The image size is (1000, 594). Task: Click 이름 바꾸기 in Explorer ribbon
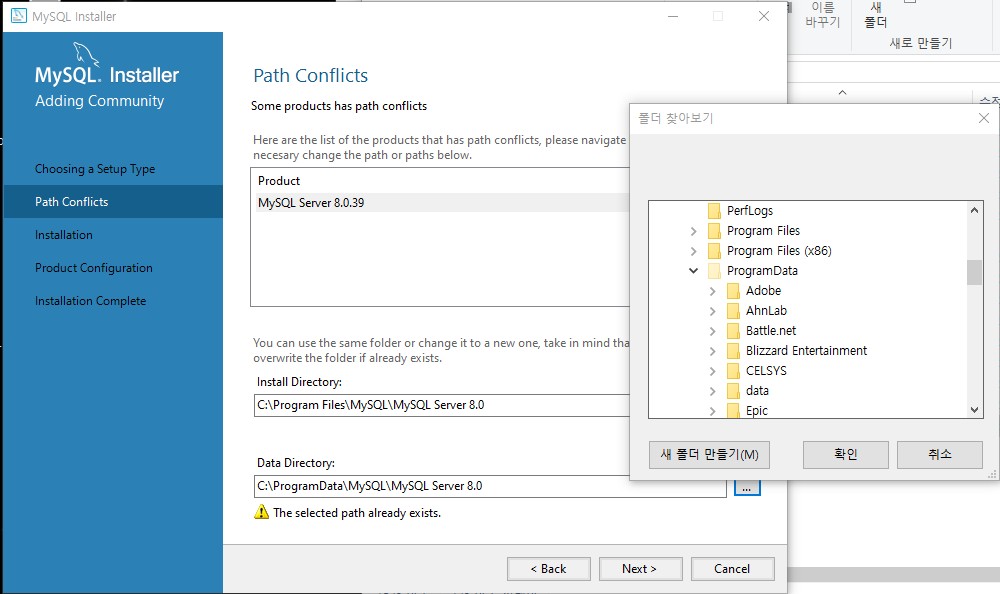(x=822, y=14)
